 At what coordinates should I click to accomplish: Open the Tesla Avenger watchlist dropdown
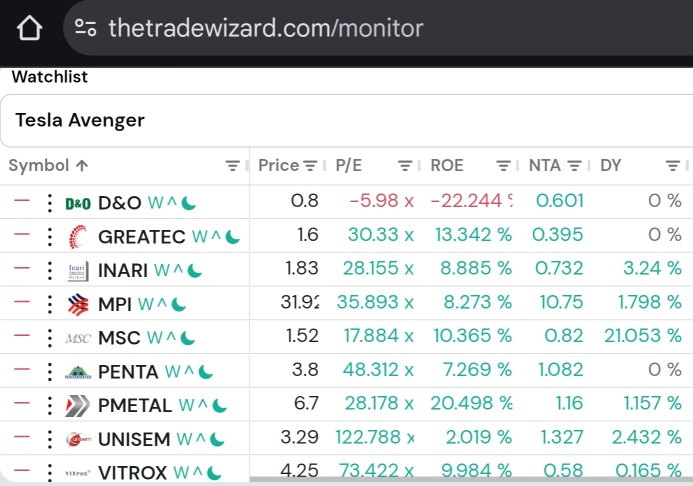point(346,120)
